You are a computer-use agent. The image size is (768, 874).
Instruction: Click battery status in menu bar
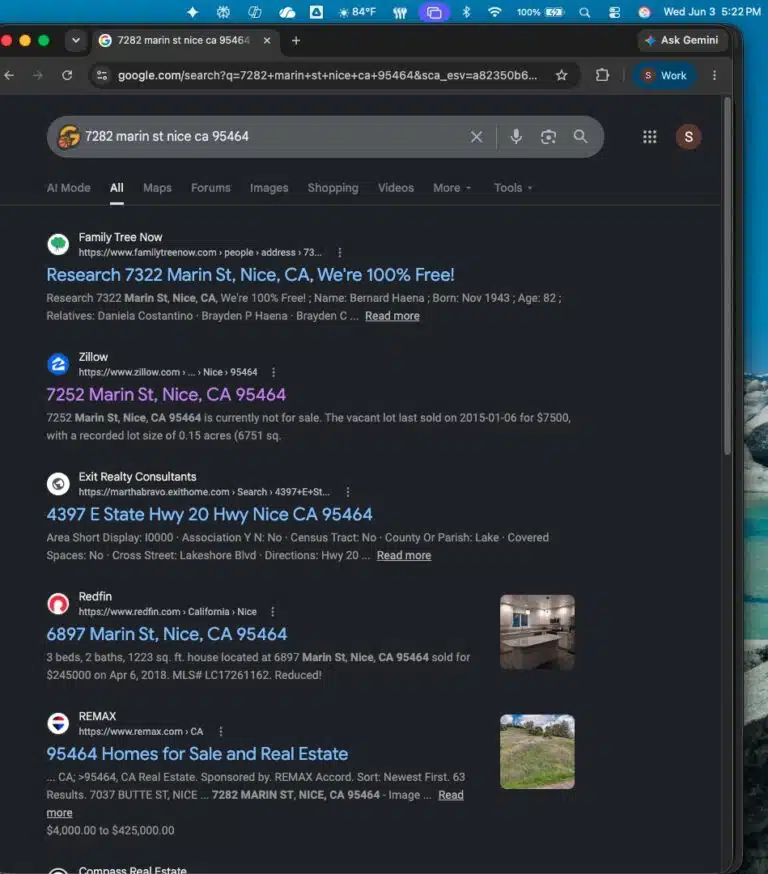pyautogui.click(x=540, y=12)
